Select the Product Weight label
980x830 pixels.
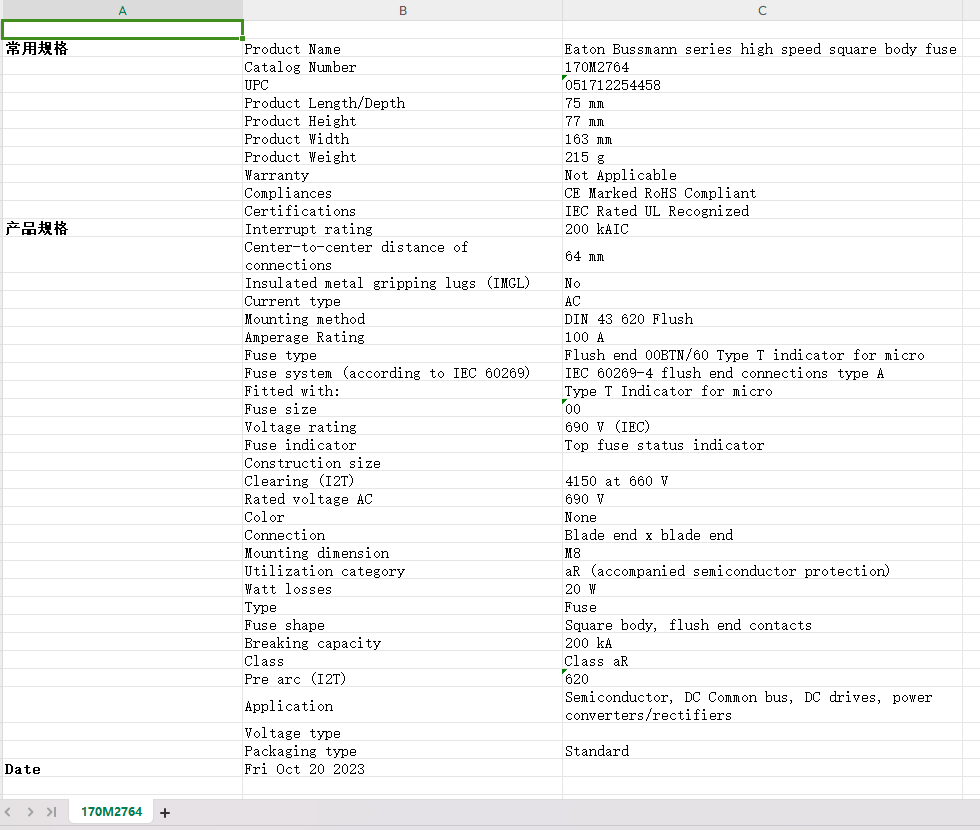coord(402,157)
